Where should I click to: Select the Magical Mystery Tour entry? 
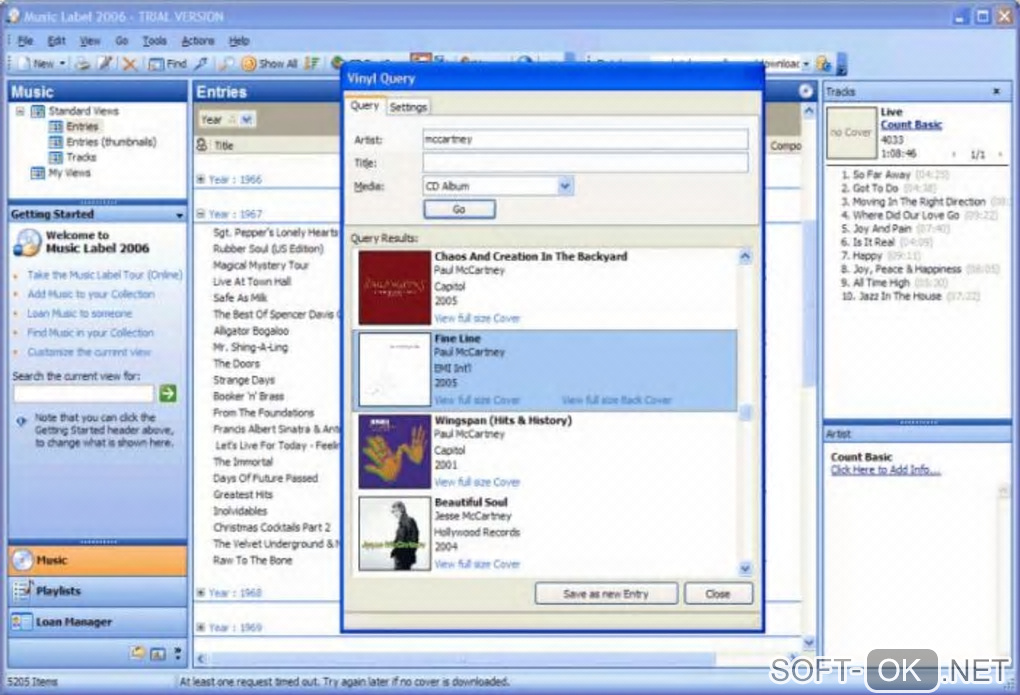[261, 266]
